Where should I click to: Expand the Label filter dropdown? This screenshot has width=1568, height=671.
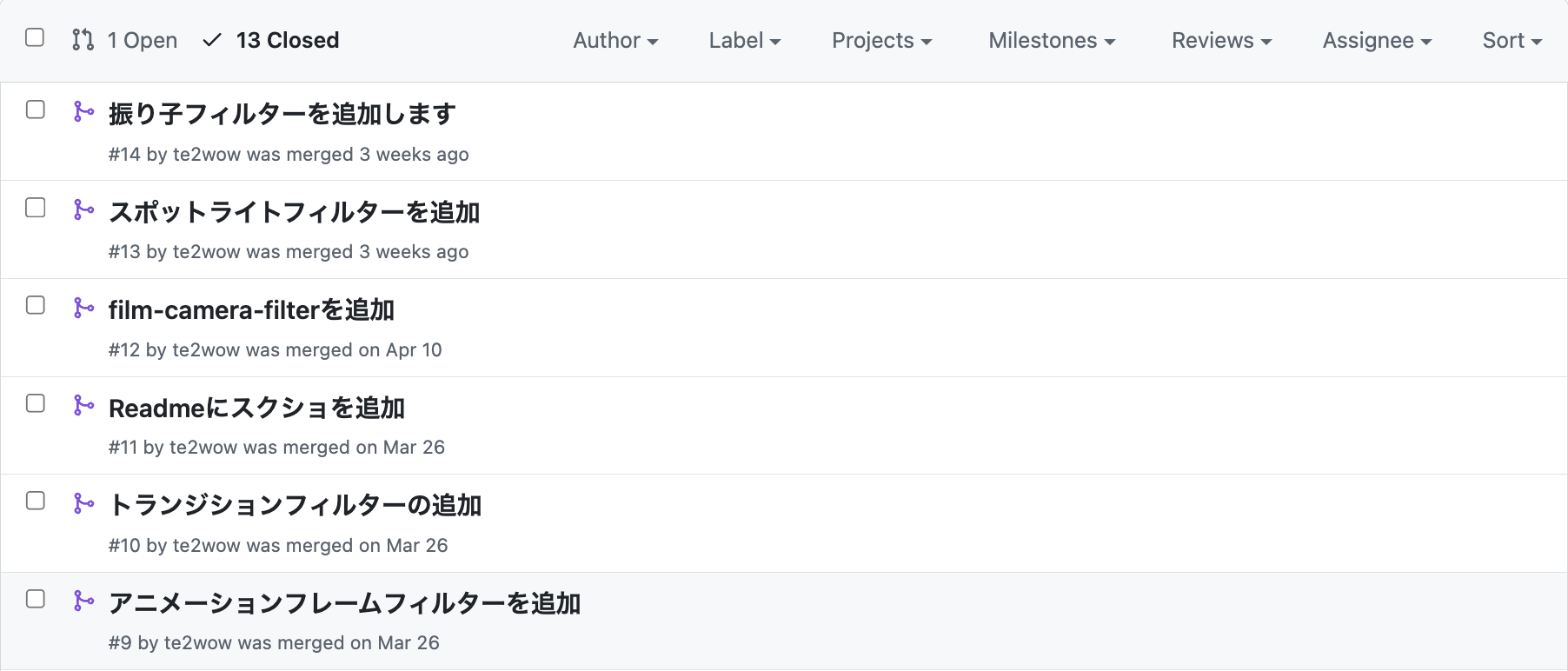tap(744, 41)
